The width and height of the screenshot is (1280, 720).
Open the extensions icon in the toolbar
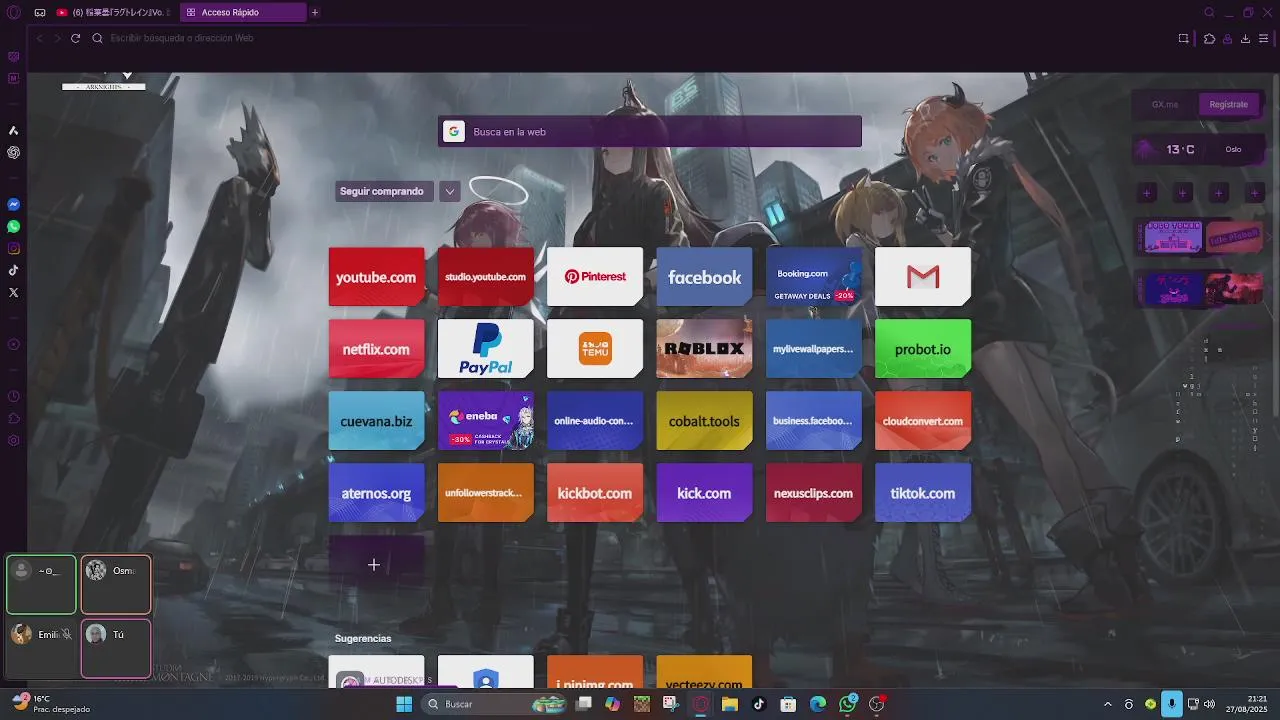[x=1209, y=38]
